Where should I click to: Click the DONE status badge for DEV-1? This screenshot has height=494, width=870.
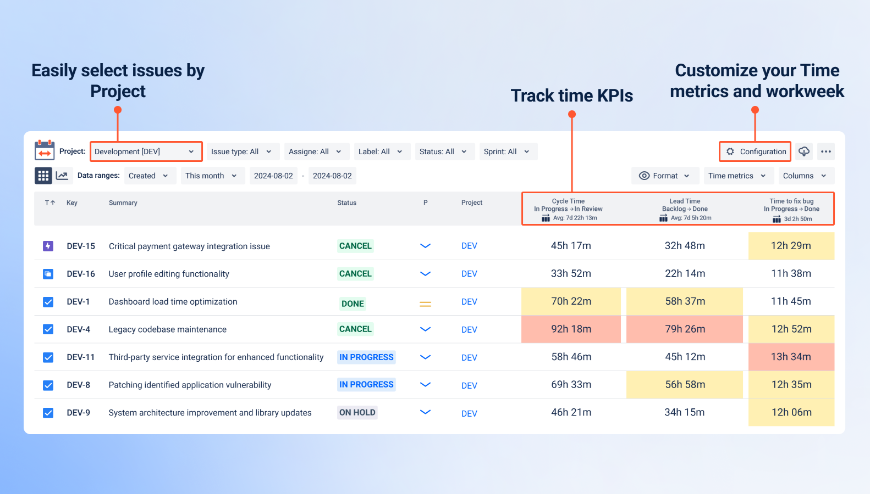coord(353,304)
